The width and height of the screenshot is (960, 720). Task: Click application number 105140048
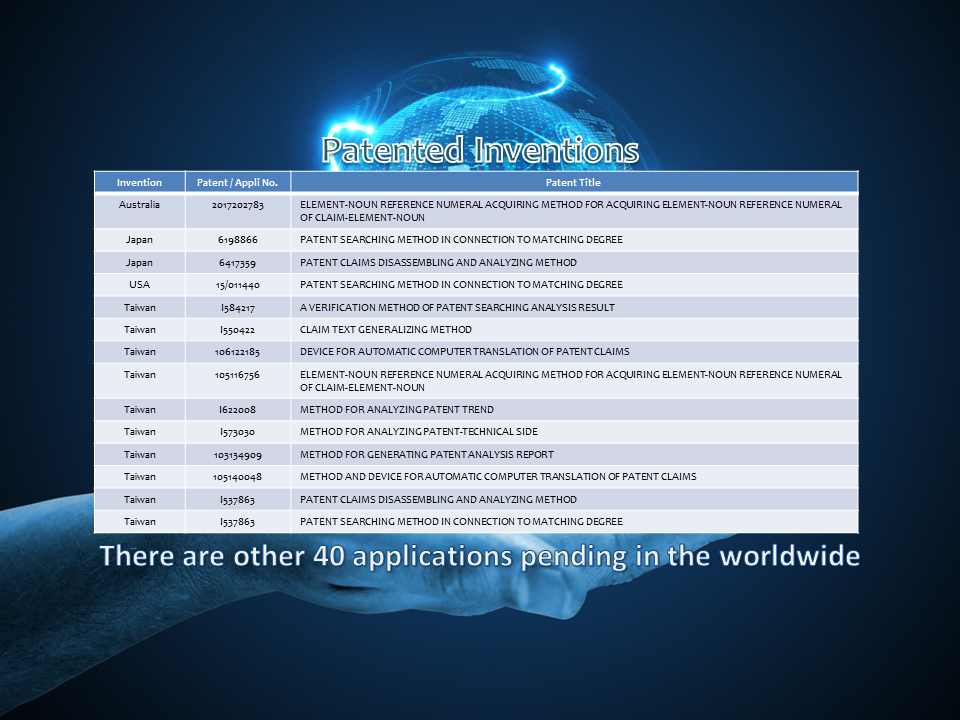(238, 477)
